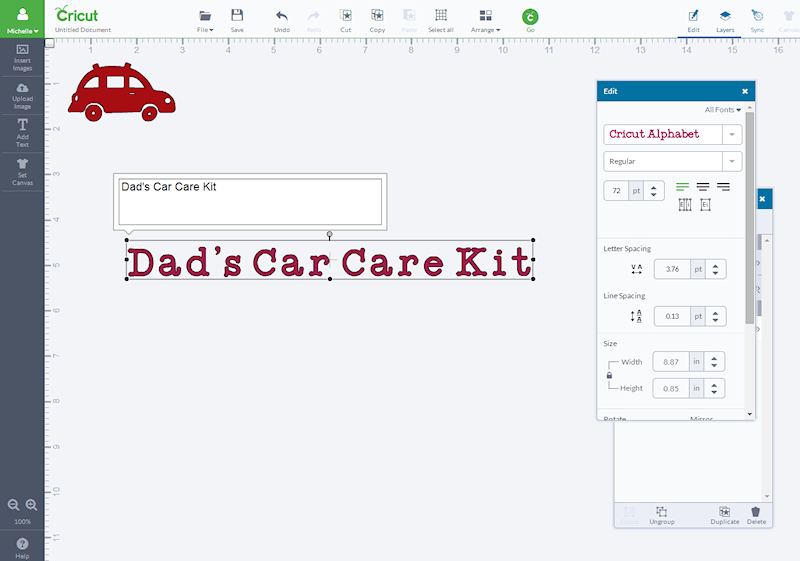Click the rotate handle above the text
The image size is (800, 561).
tap(330, 235)
